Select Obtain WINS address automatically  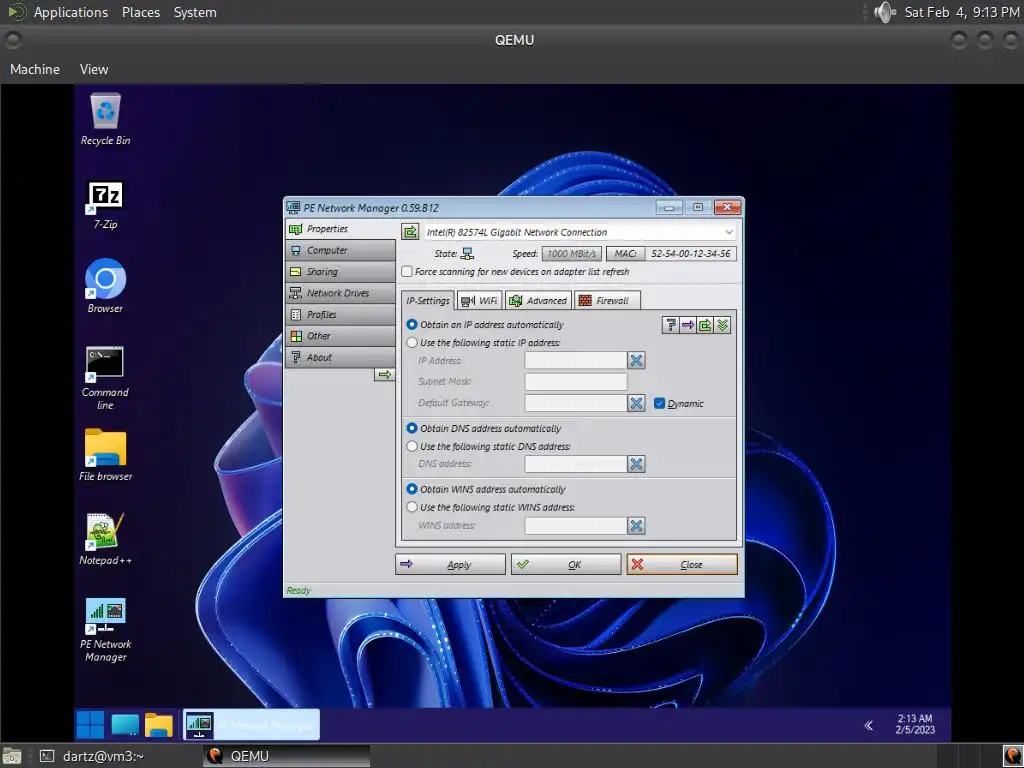click(x=412, y=489)
